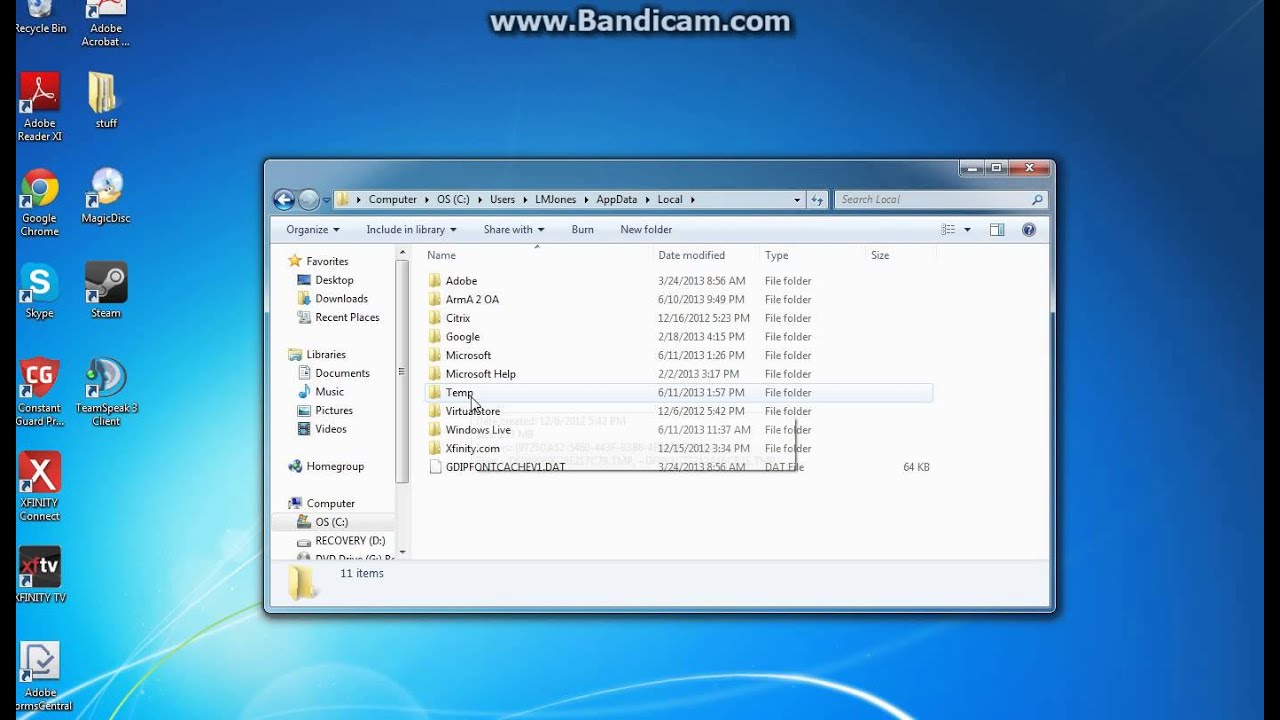Sort by the Size column header
The image size is (1280, 720).
click(900, 255)
